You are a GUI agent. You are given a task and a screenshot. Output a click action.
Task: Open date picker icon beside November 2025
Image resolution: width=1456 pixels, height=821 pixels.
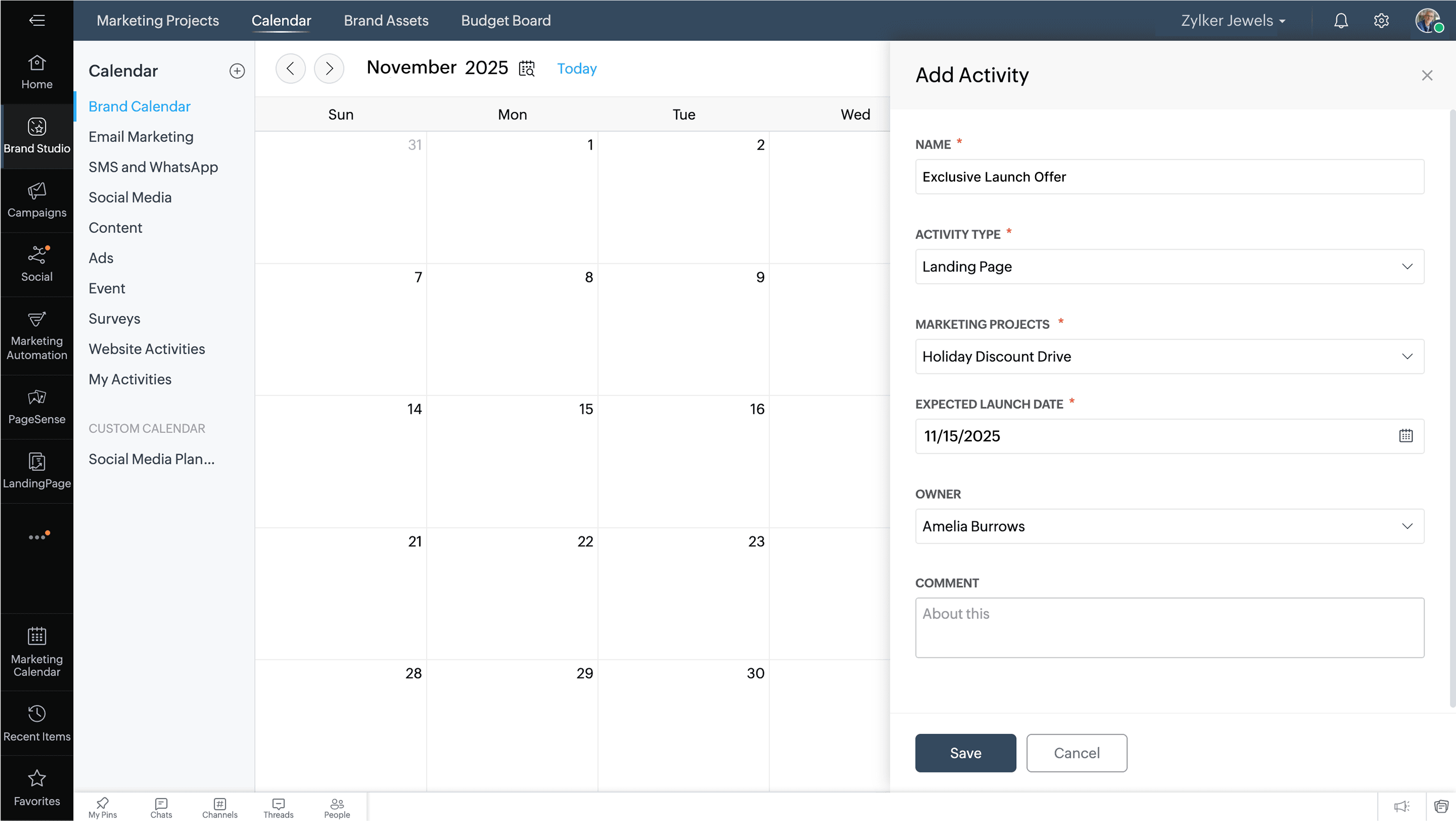click(x=526, y=68)
